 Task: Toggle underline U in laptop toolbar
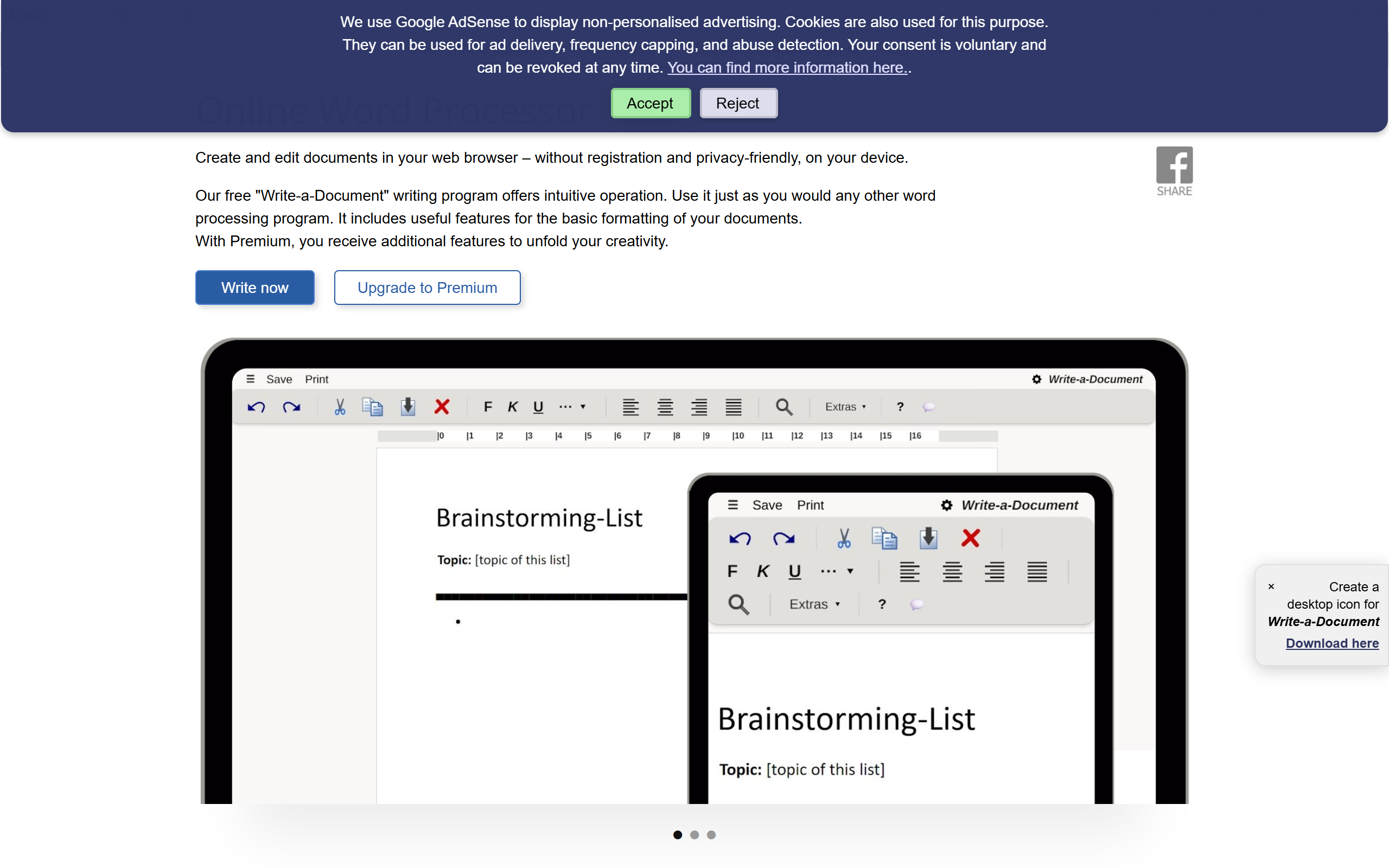click(538, 407)
